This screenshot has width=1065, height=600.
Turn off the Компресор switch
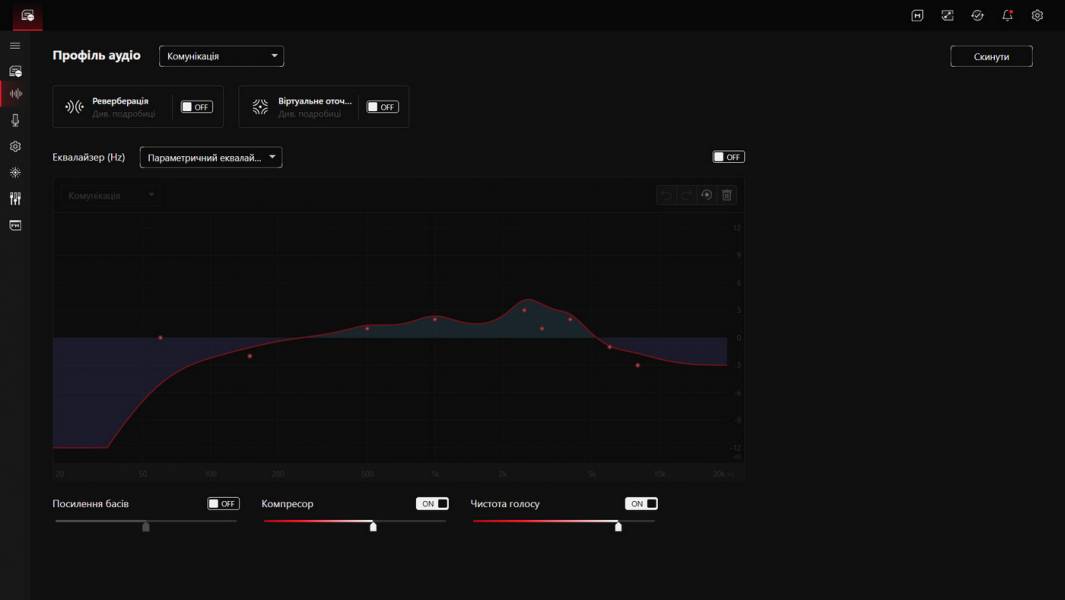coord(433,504)
